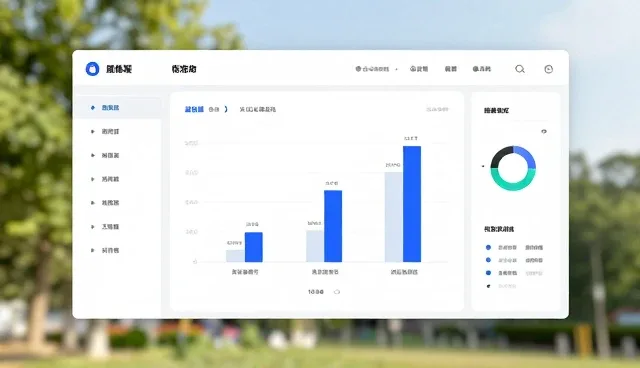The height and width of the screenshot is (368, 640).
Task: Open search with the magnifier icon
Action: pyautogui.click(x=520, y=69)
